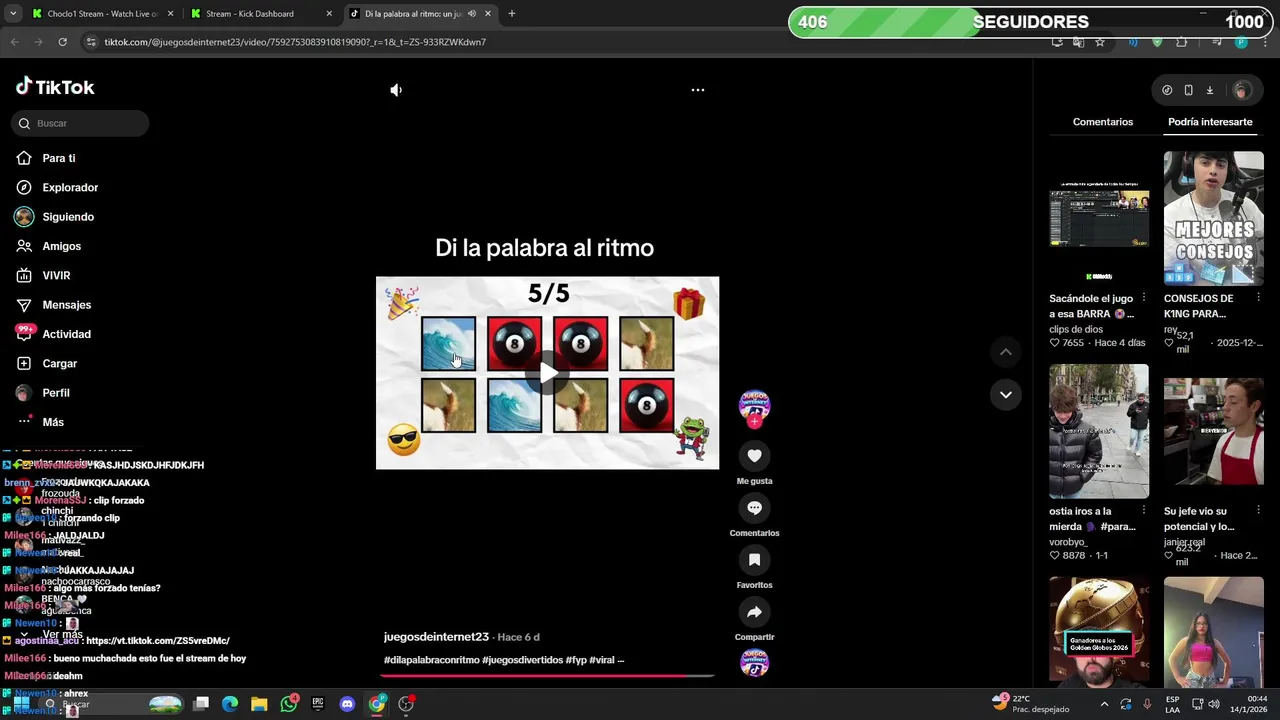This screenshot has height=720, width=1280.
Task: Click the vt.tiktok.com link in chat
Action: point(158,641)
